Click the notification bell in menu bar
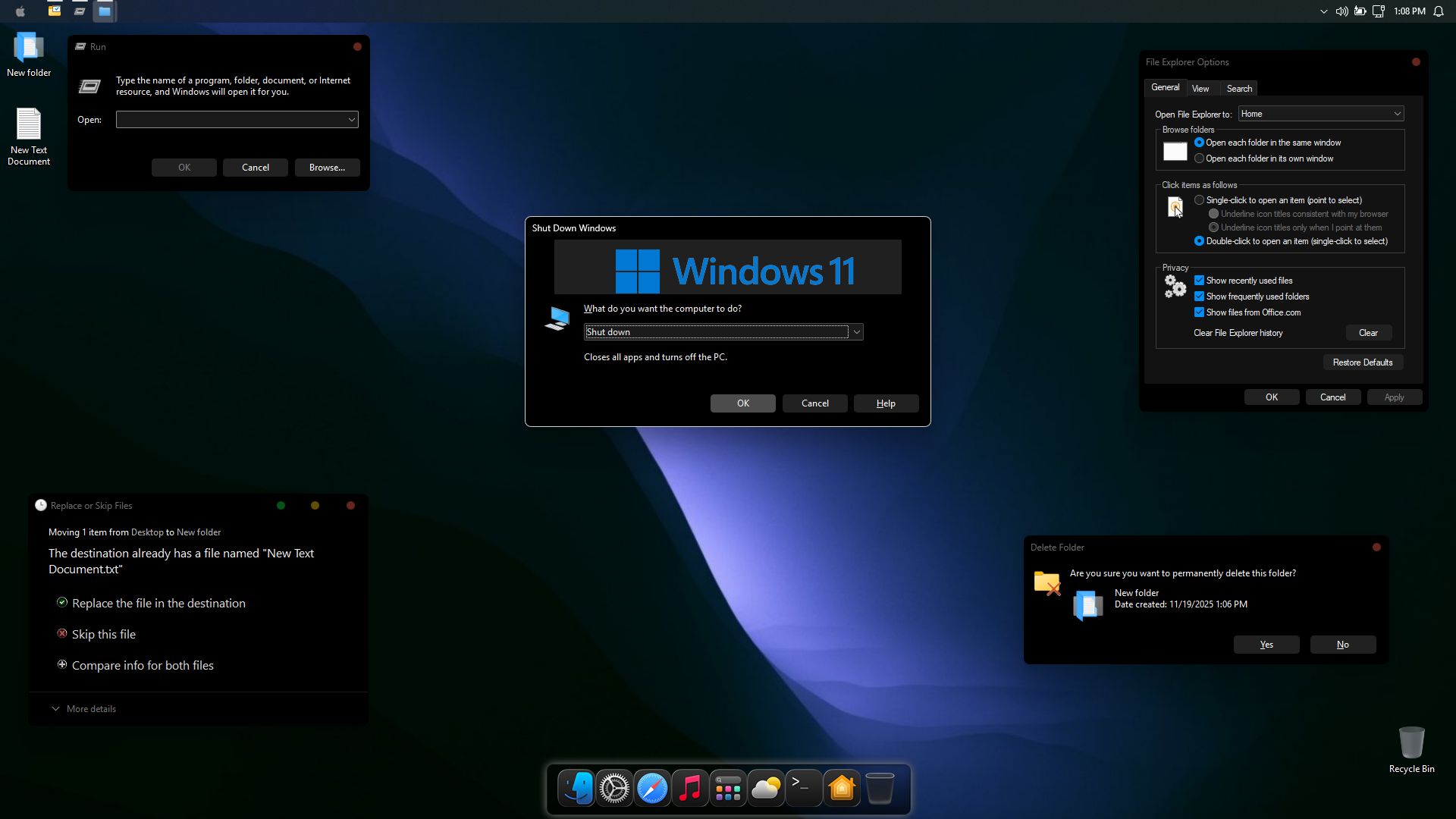This screenshot has width=1456, height=819. point(1439,11)
